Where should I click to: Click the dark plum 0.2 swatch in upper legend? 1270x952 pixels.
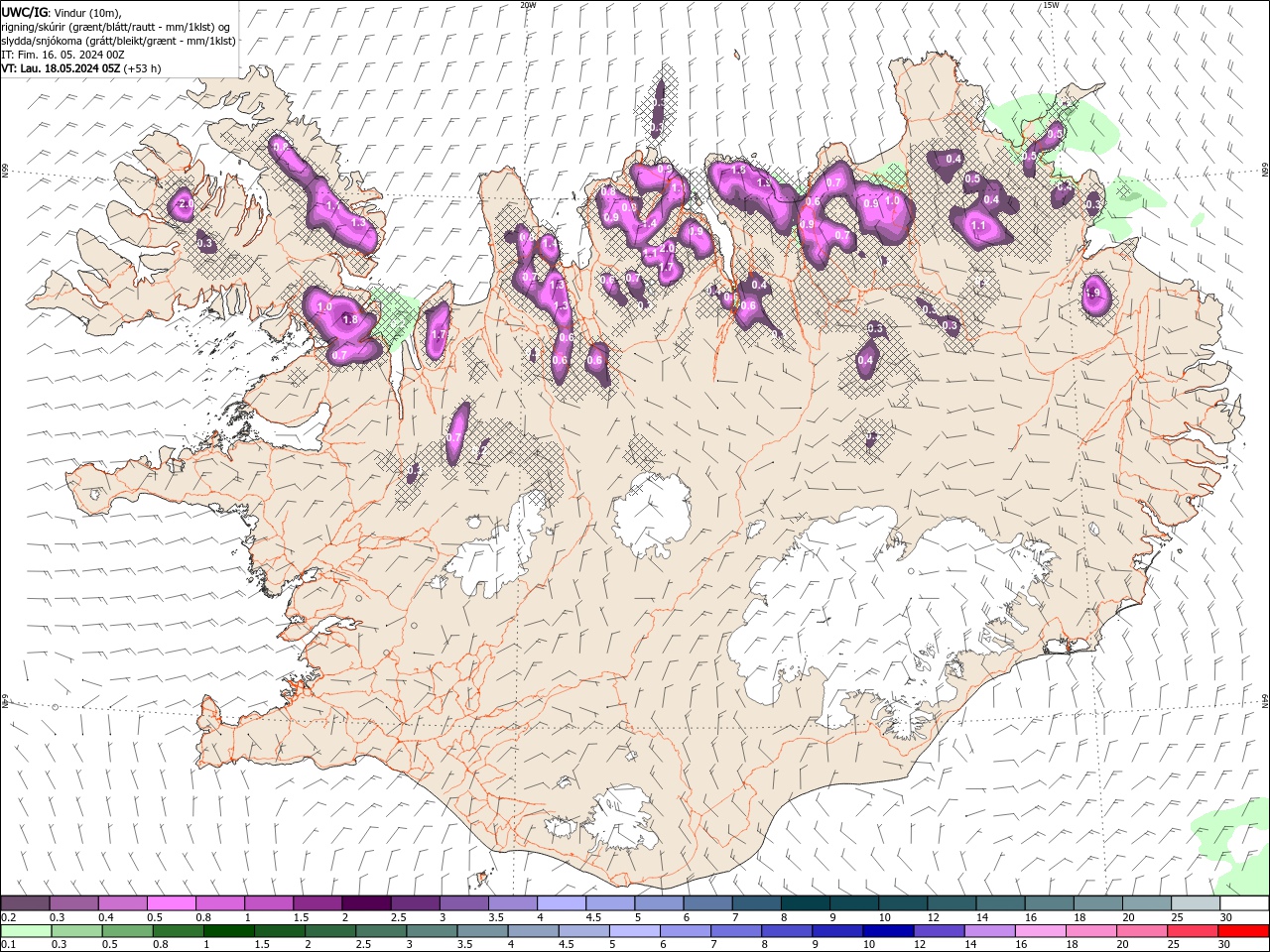pyautogui.click(x=25, y=903)
